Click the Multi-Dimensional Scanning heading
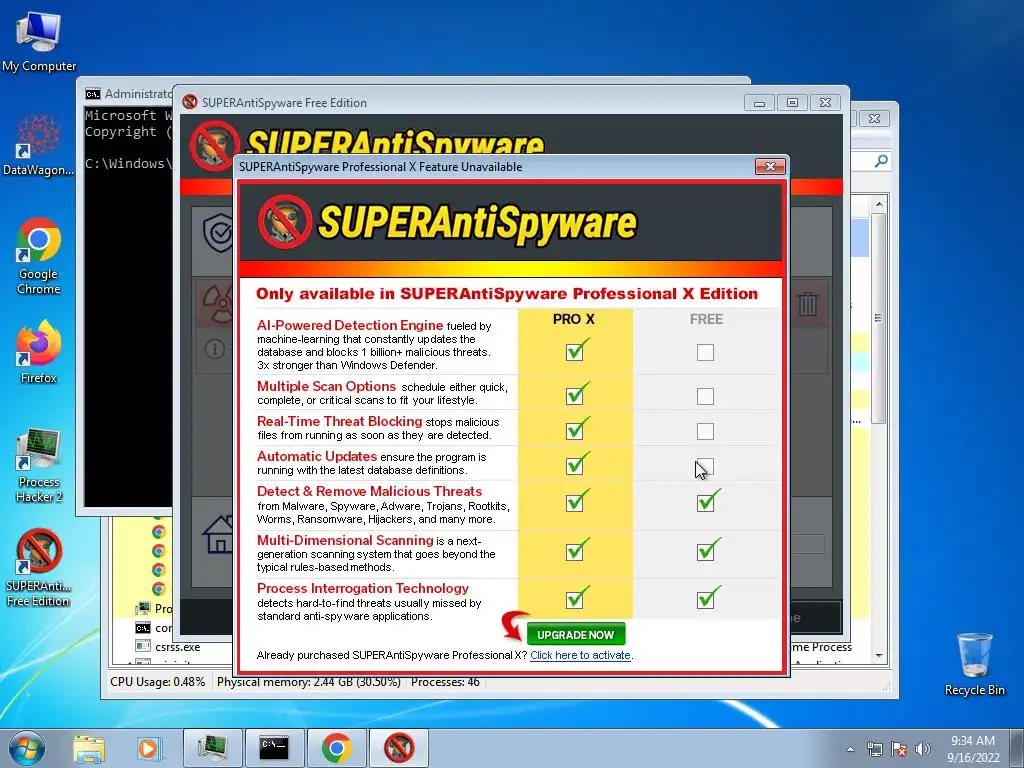 [345, 540]
